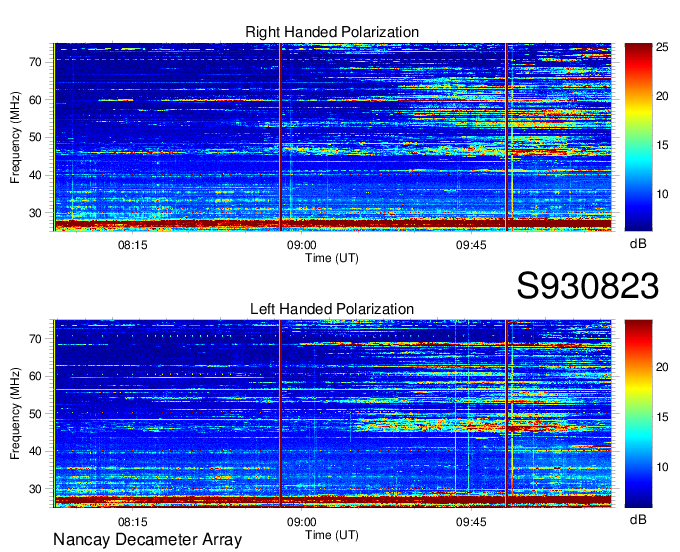Click the "30" frequency tick of Left Handed plot
Viewport: 680px width, 552px height.
[36, 489]
